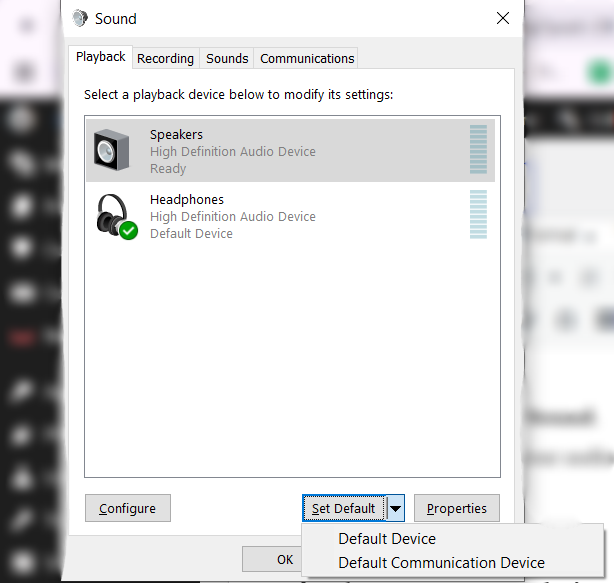Select the "Speakers" device name text
Image resolution: width=614 pixels, height=583 pixels.
tap(176, 135)
